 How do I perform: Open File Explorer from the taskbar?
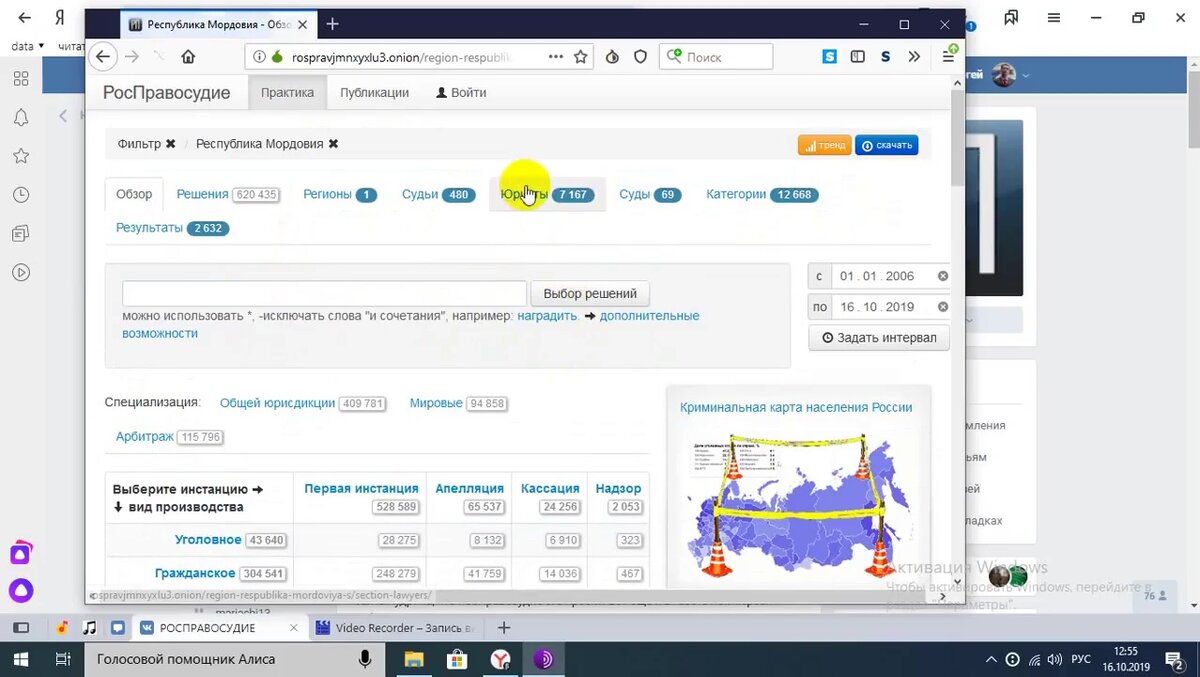pos(413,659)
